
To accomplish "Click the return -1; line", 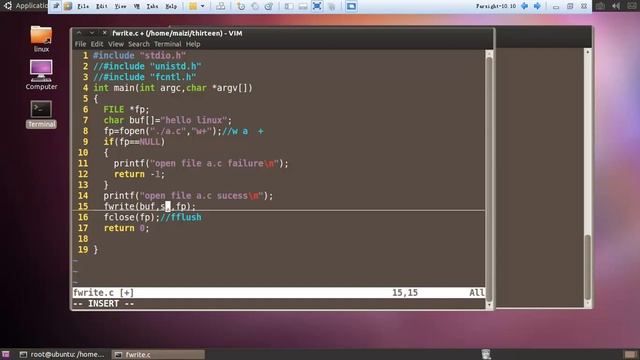I will pos(139,174).
